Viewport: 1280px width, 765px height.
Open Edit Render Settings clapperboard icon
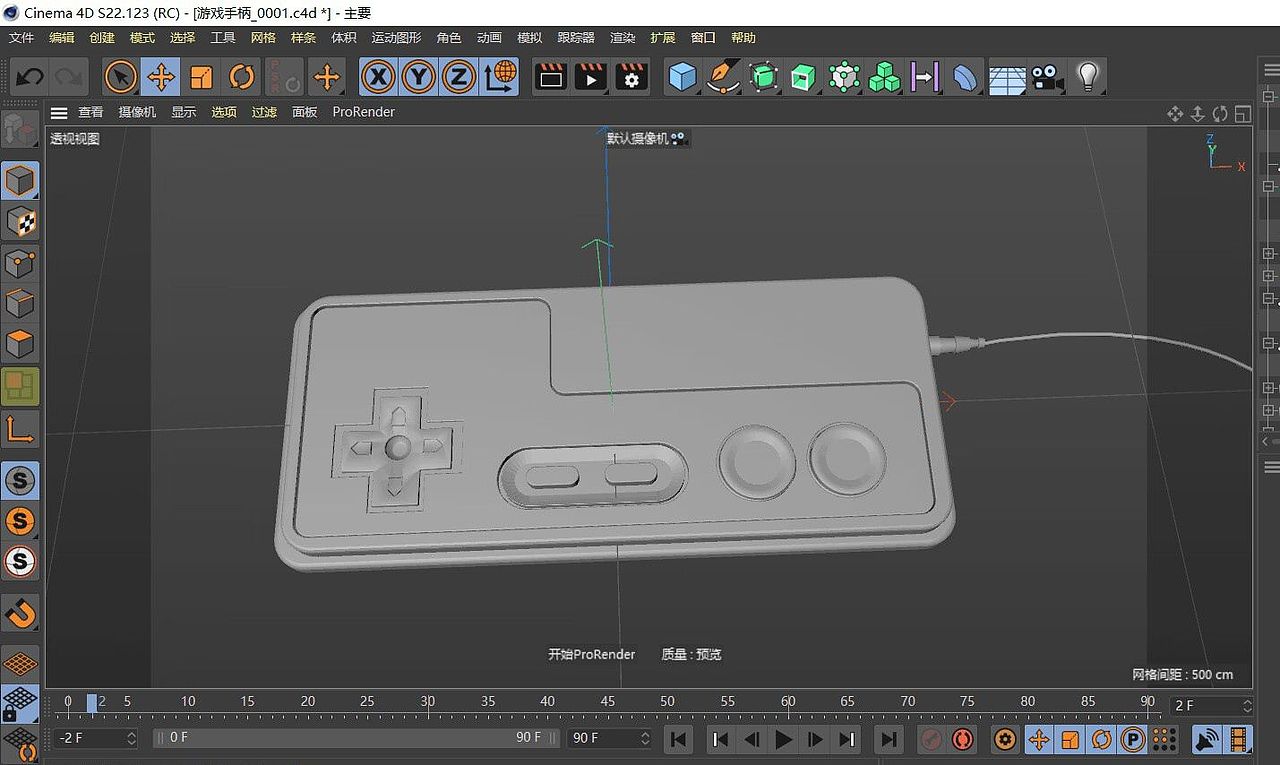pyautogui.click(x=631, y=76)
